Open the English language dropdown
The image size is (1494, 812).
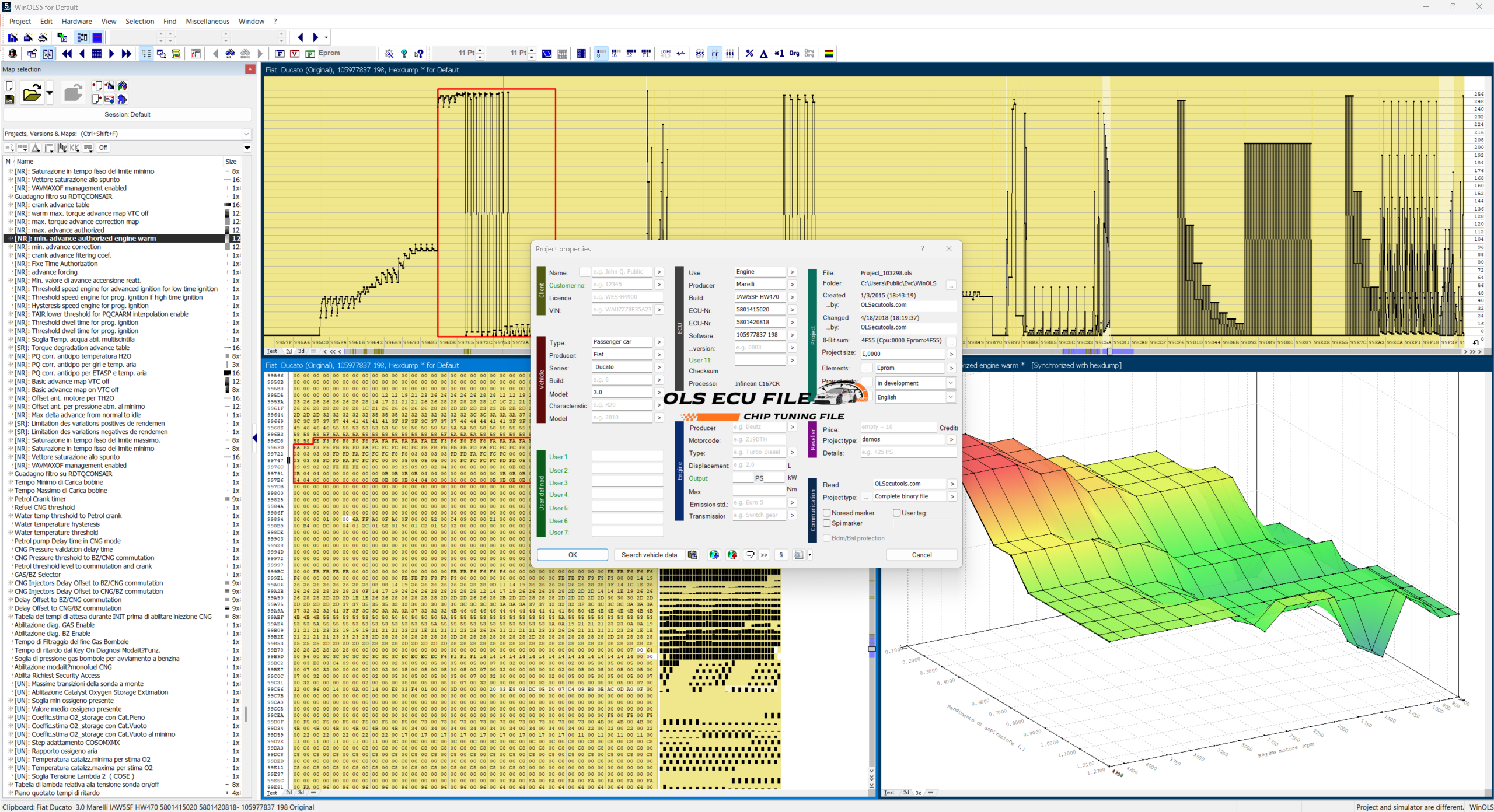point(951,397)
